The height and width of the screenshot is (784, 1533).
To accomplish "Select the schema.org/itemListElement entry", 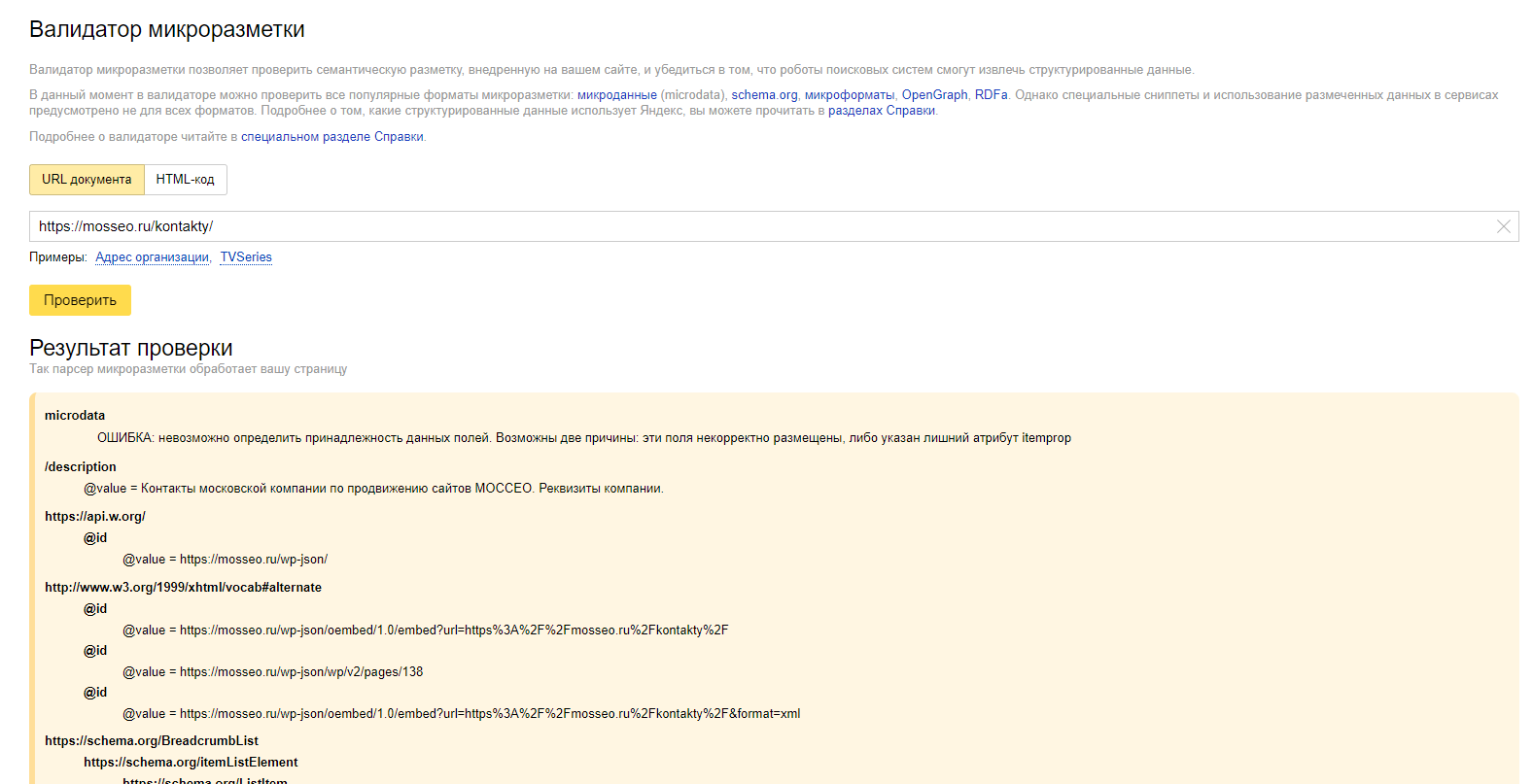I will 191,763.
